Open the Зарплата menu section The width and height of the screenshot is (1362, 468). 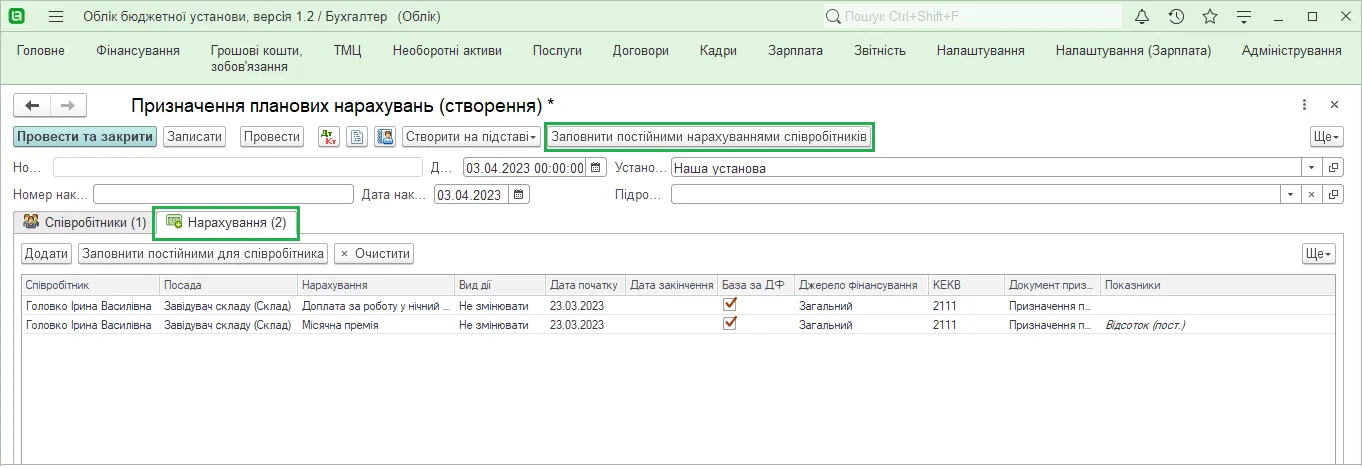tap(795, 51)
